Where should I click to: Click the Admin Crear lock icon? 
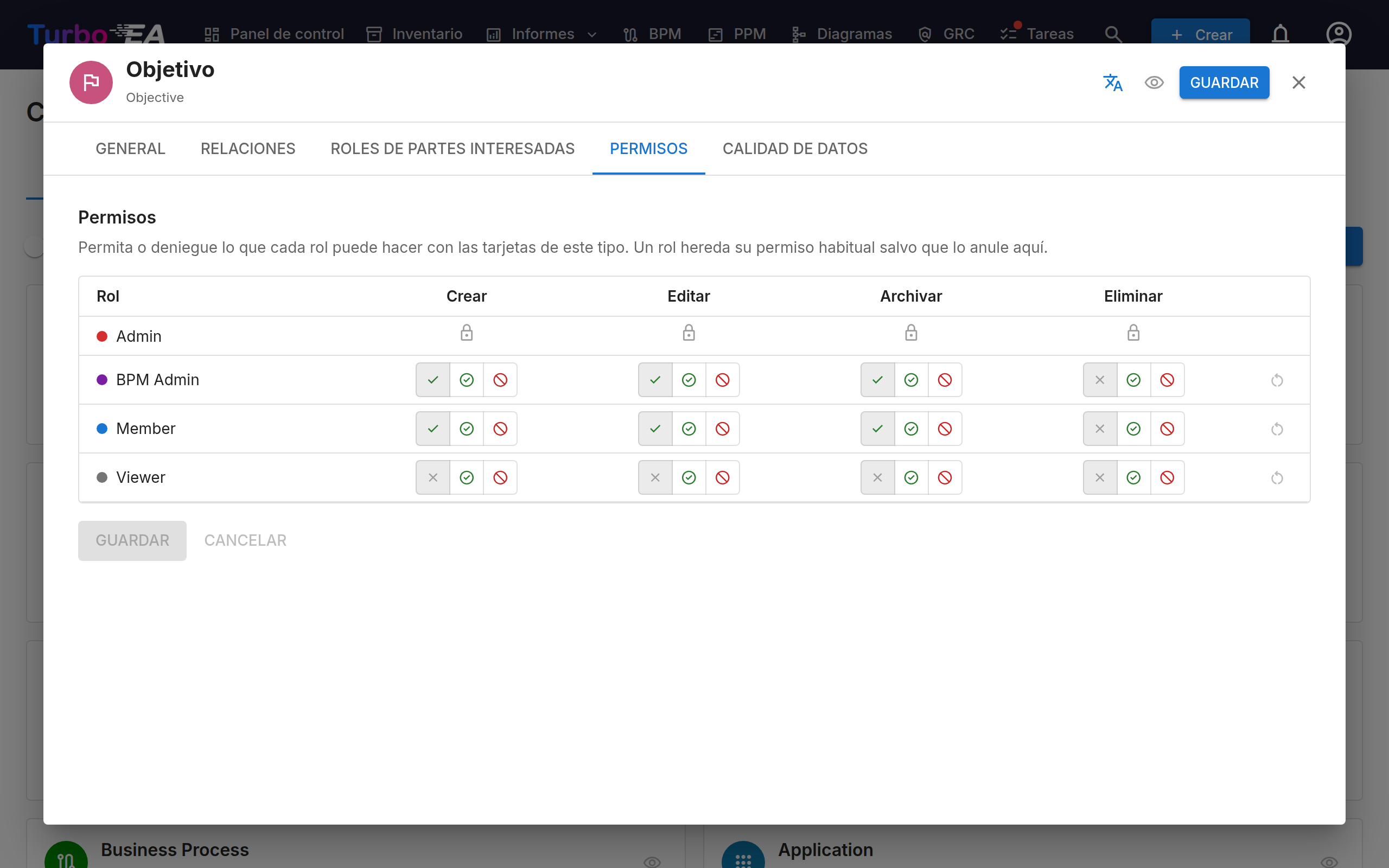(x=467, y=333)
